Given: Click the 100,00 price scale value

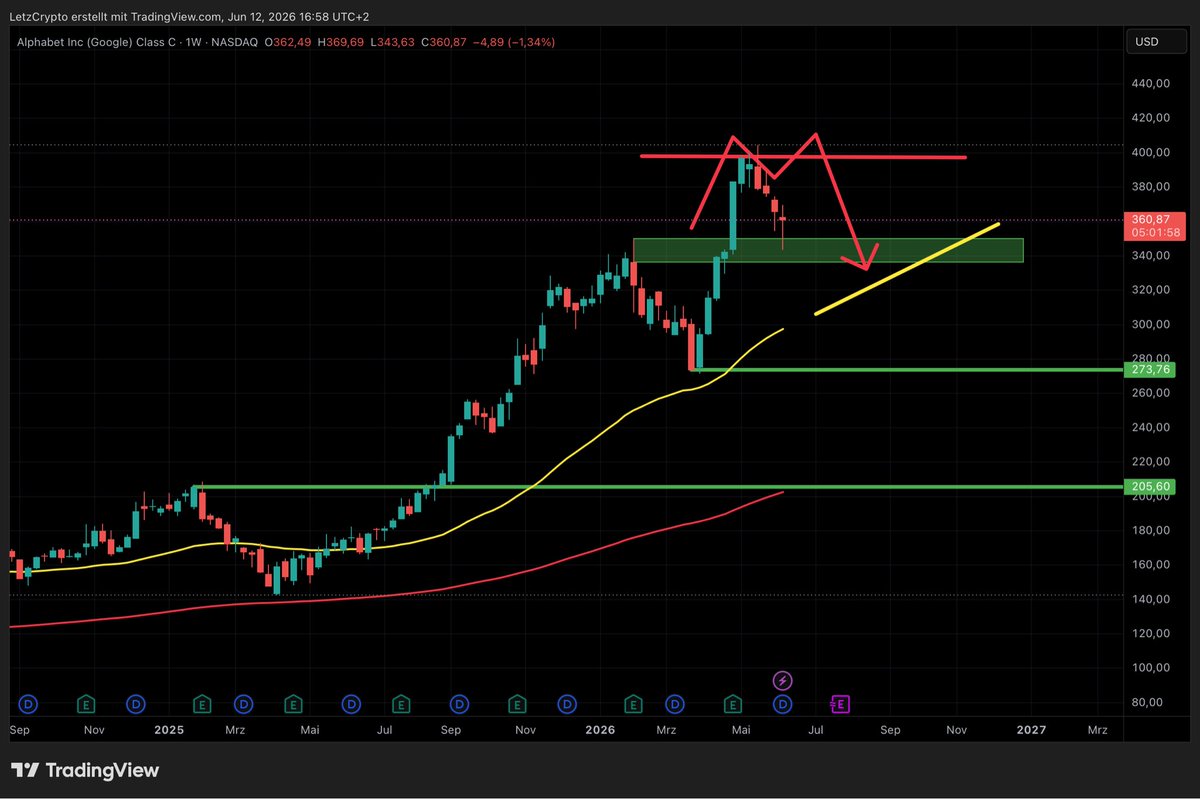Looking at the screenshot, I should pos(1150,667).
